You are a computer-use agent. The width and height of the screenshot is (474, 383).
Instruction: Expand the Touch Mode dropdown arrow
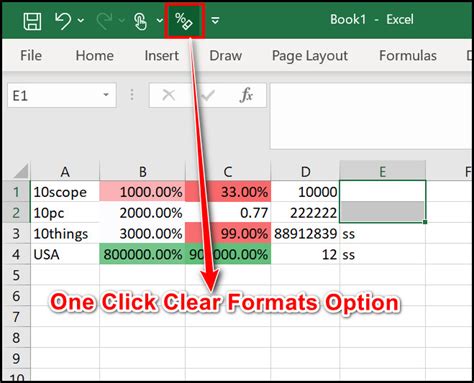pyautogui.click(x=160, y=21)
